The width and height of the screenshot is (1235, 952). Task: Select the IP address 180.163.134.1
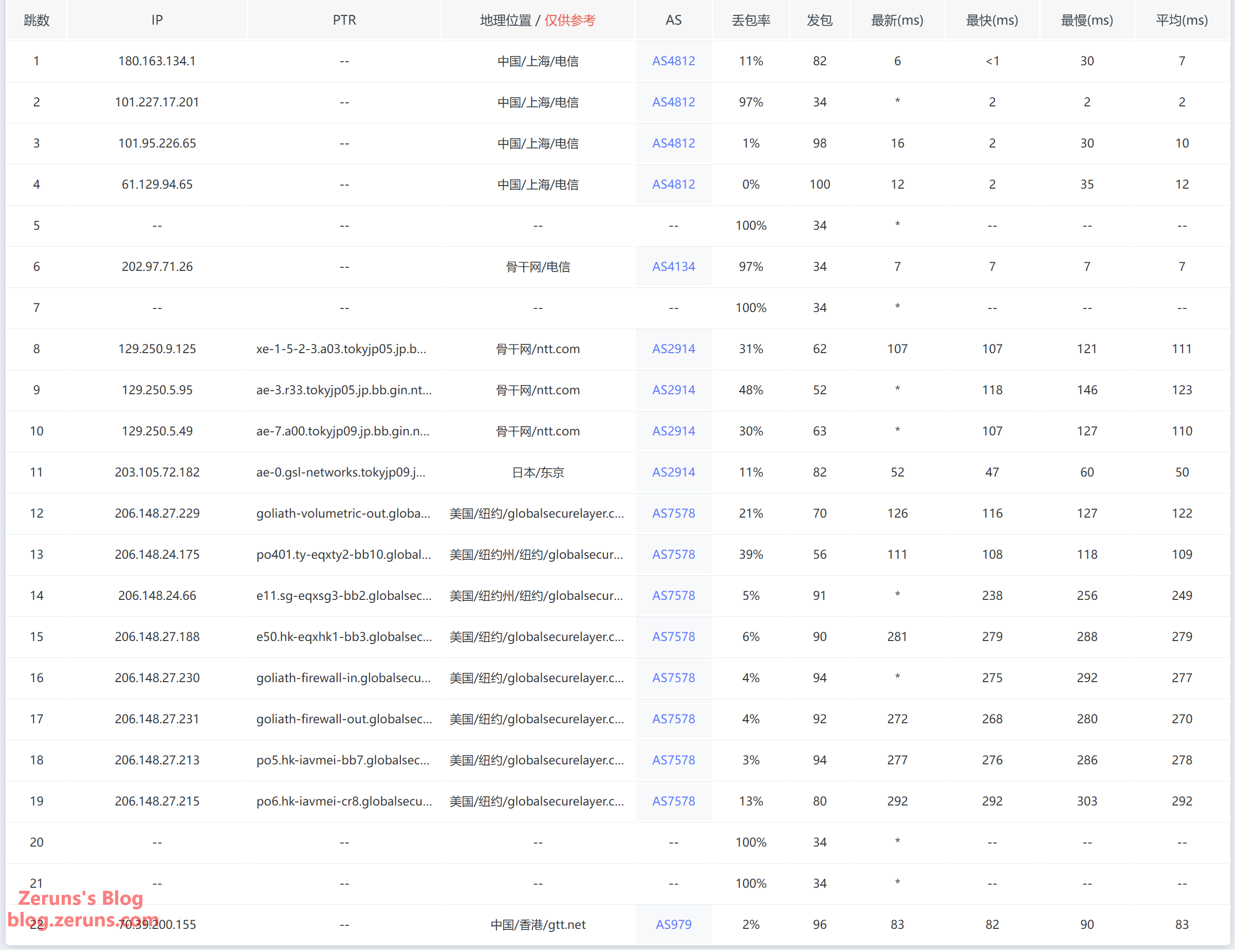(157, 61)
